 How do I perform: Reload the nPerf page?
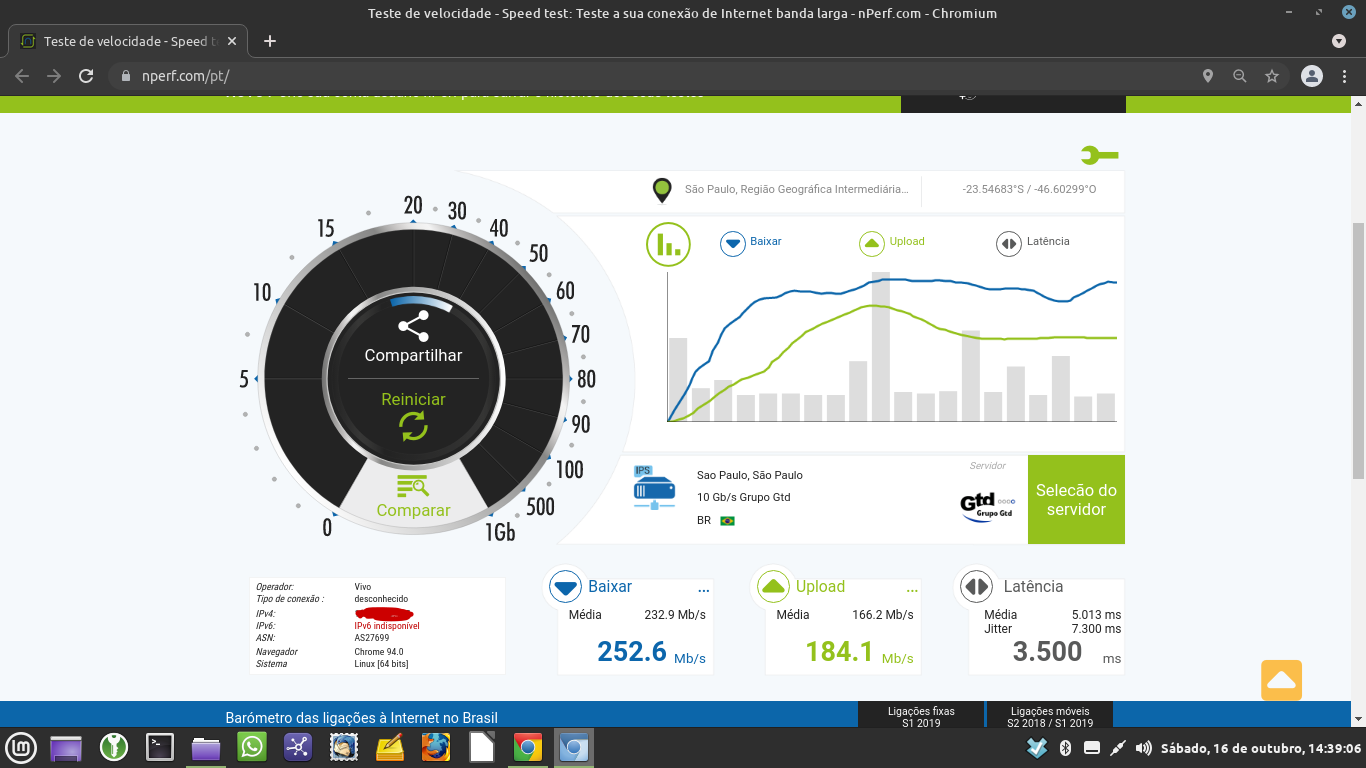[x=86, y=76]
